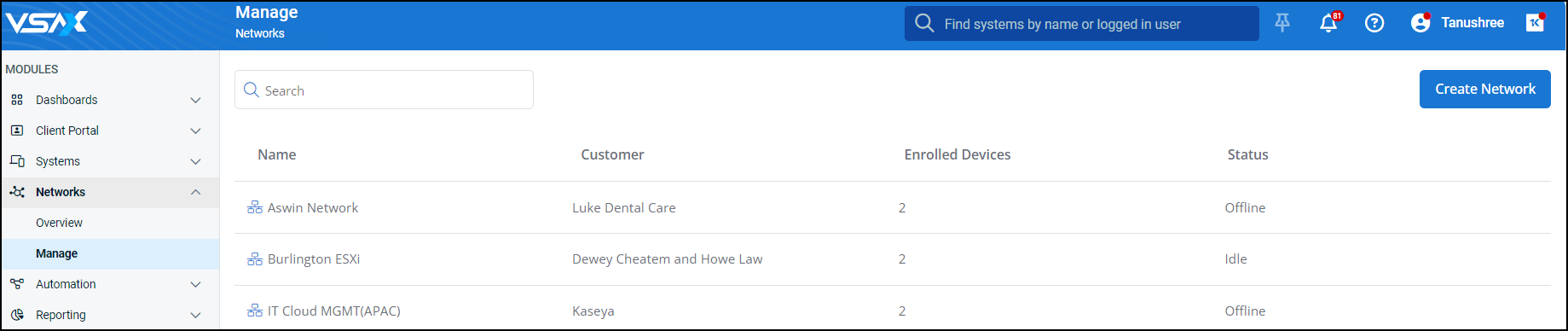
Task: Open the Aswin Network link
Action: click(313, 207)
